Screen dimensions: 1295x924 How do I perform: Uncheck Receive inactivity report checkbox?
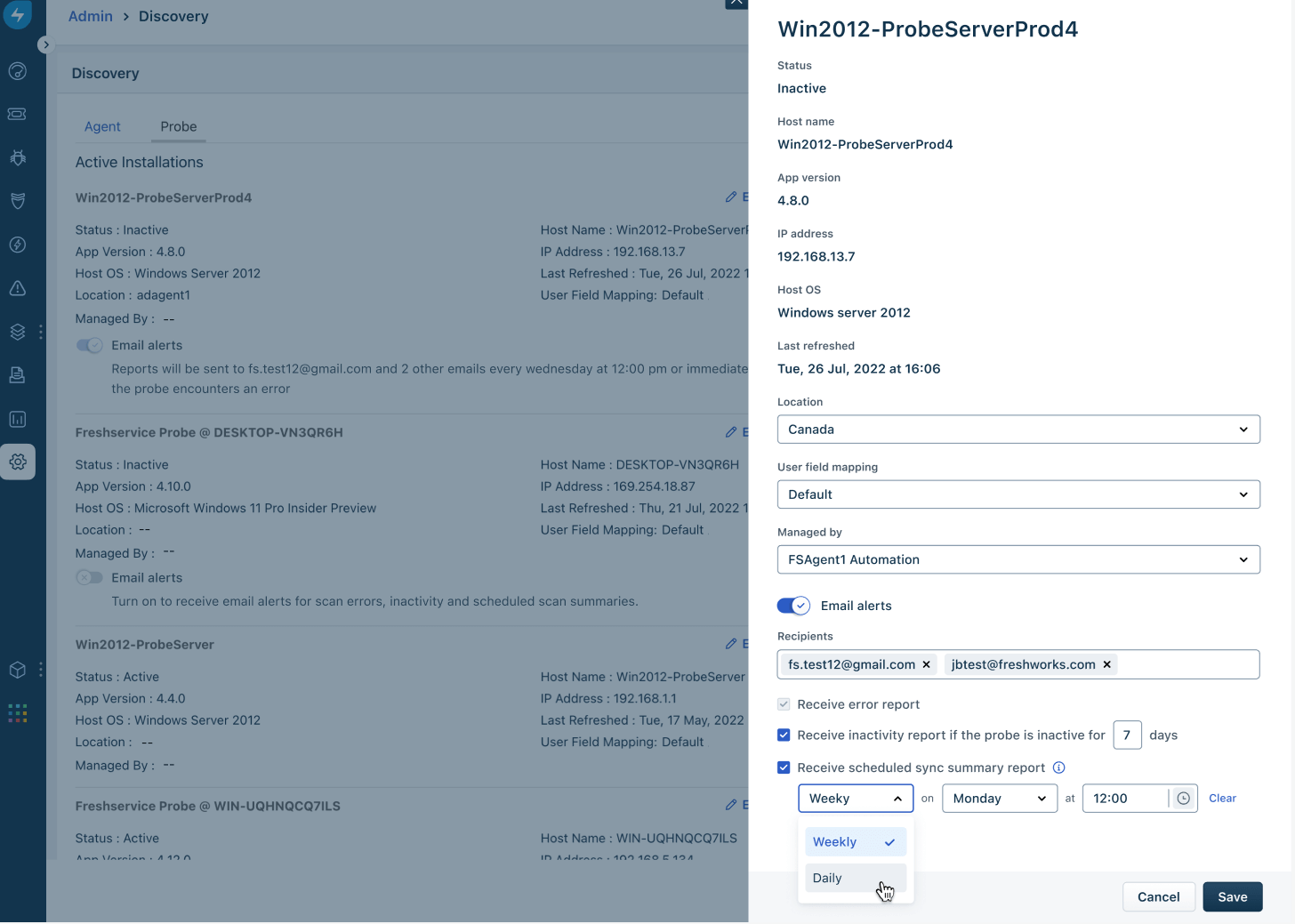tap(784, 735)
